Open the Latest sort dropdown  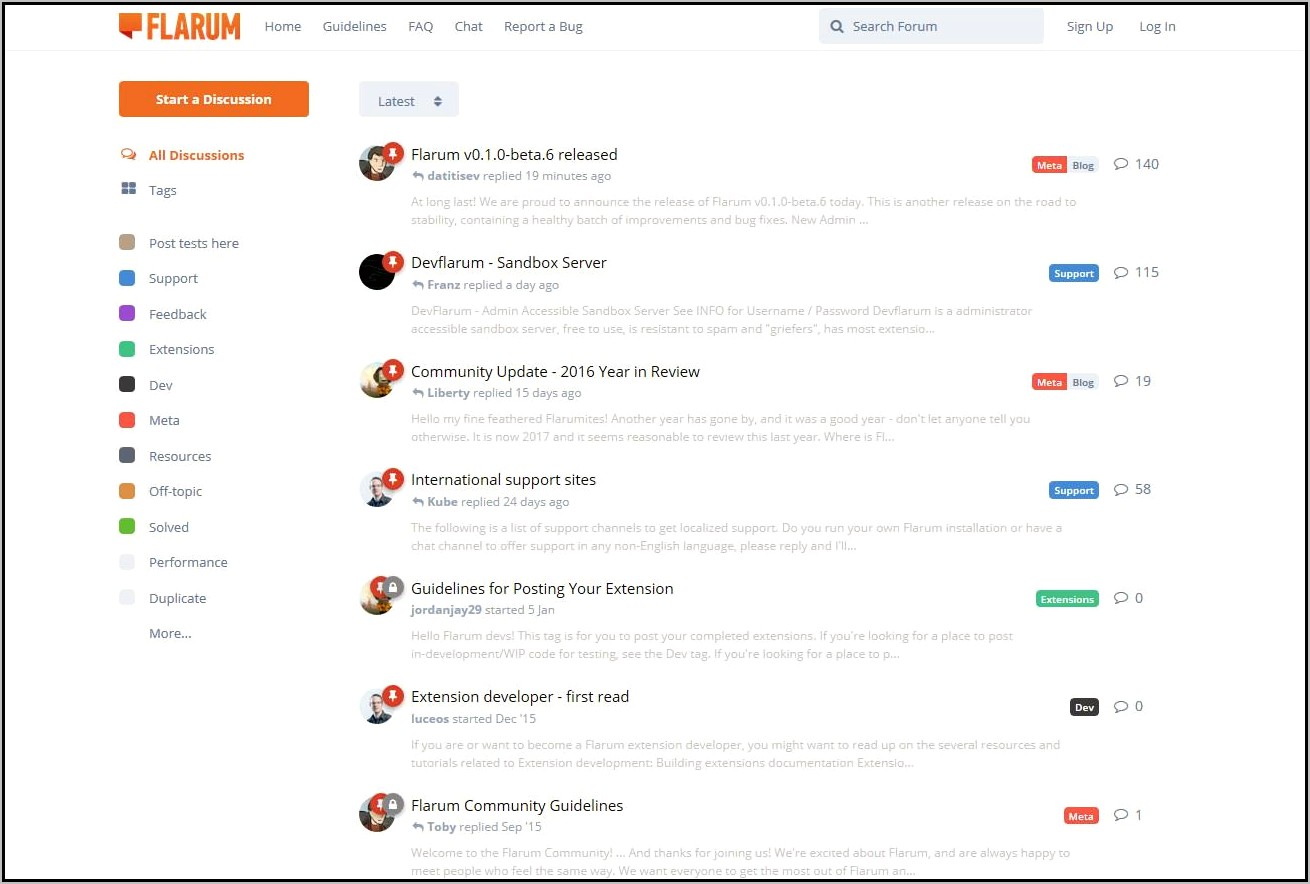pyautogui.click(x=409, y=100)
